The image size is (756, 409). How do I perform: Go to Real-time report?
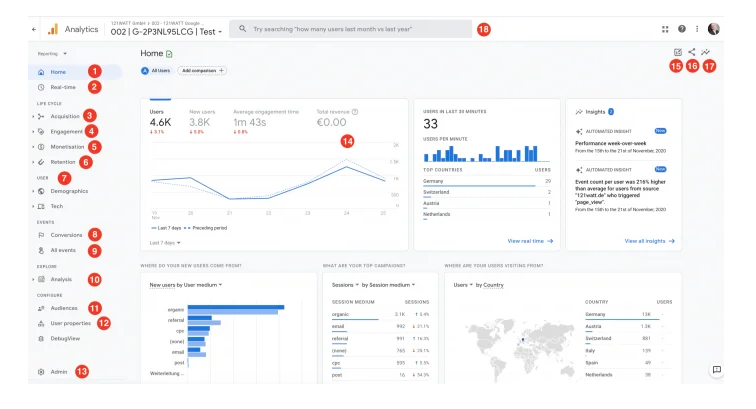tap(62, 87)
